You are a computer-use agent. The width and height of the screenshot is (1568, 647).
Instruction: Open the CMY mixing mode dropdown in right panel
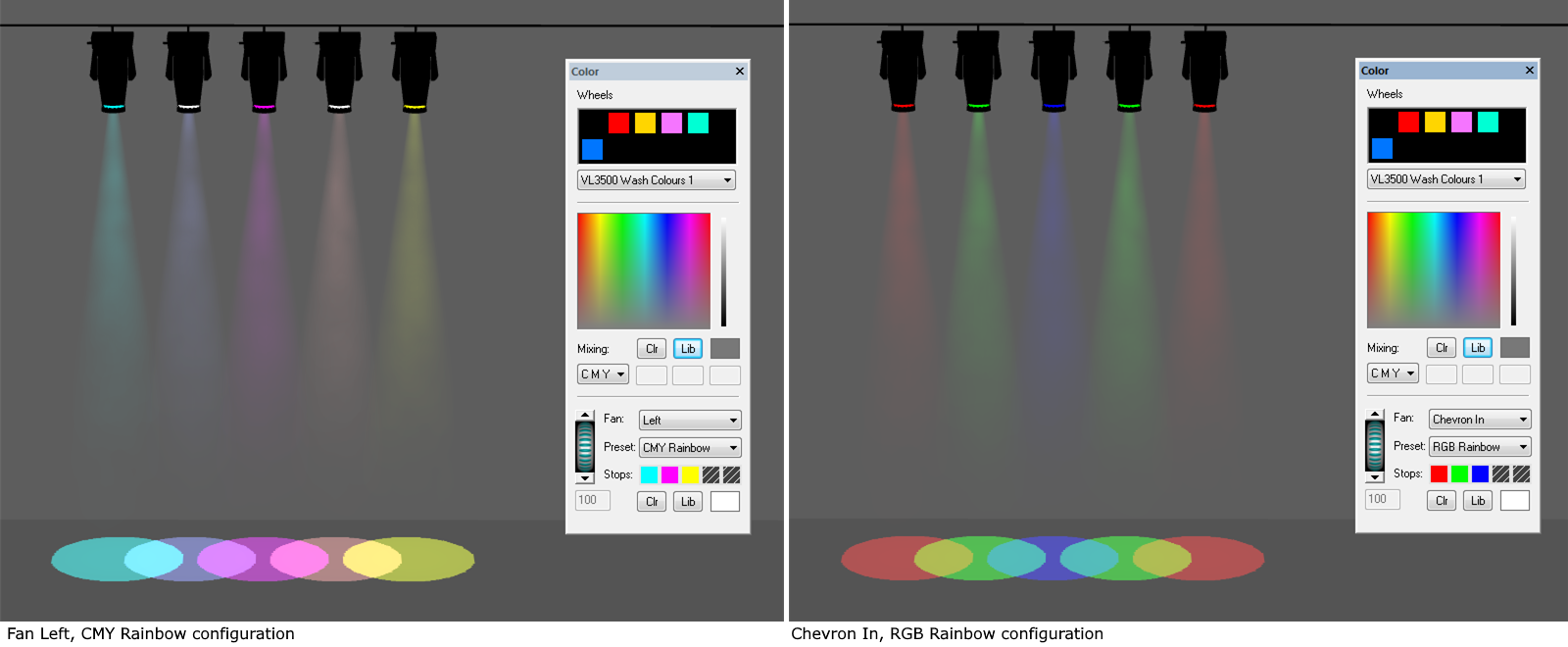[1393, 373]
